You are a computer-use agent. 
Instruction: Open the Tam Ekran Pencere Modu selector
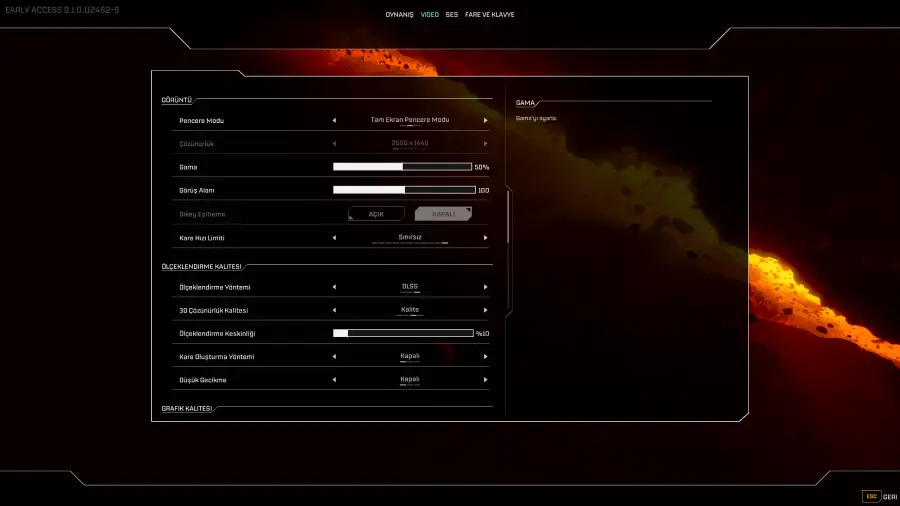410,120
